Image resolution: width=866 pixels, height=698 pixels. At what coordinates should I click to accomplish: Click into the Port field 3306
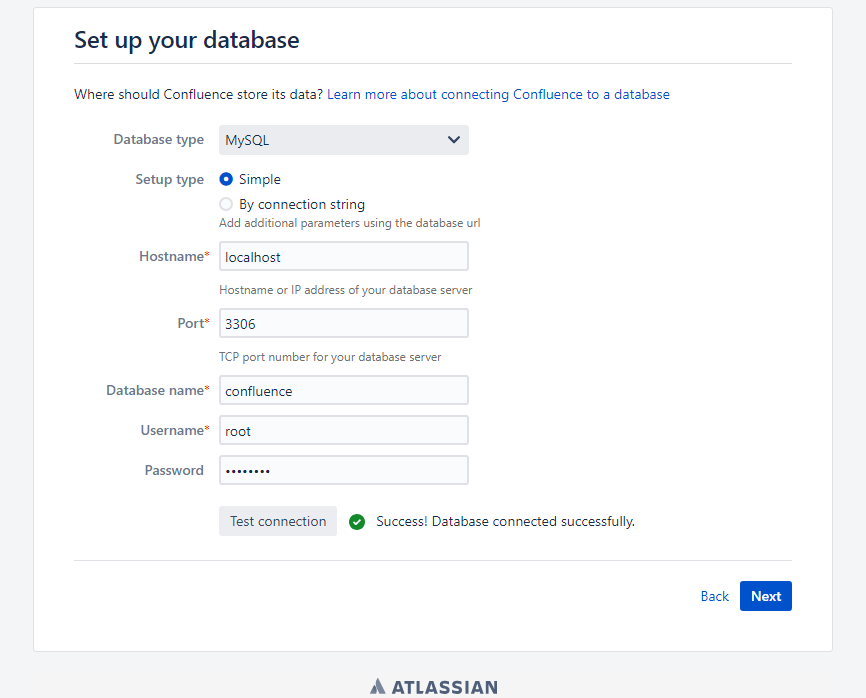pyautogui.click(x=344, y=323)
